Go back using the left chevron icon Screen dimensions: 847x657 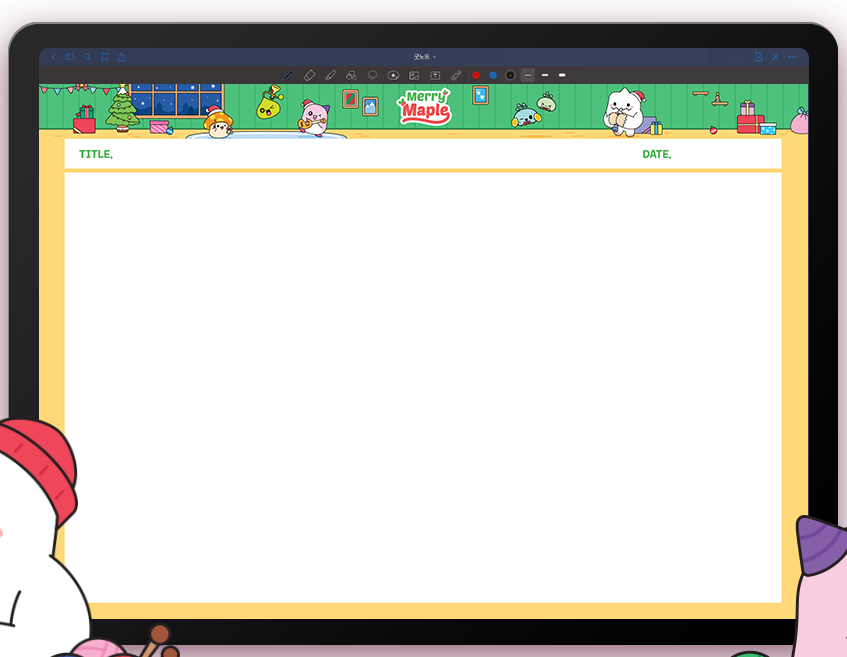54,57
